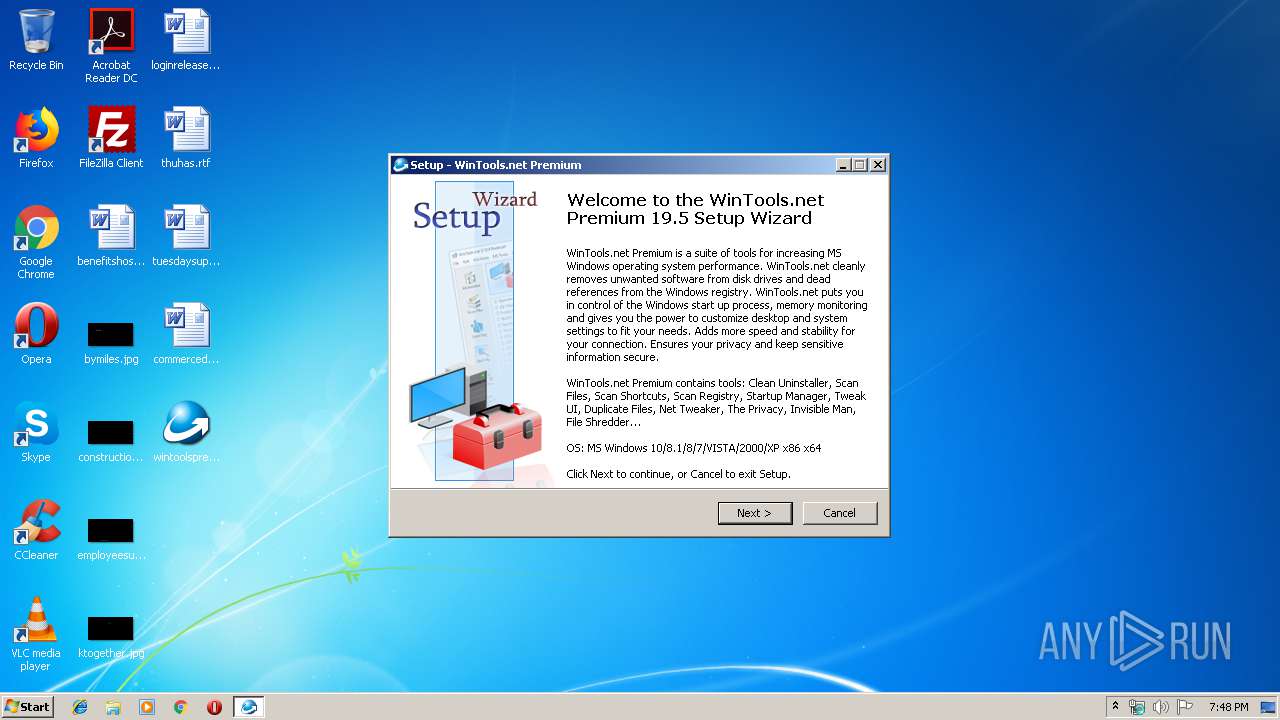Open thuhas.rtf document icon
The image size is (1280, 720).
click(x=186, y=138)
